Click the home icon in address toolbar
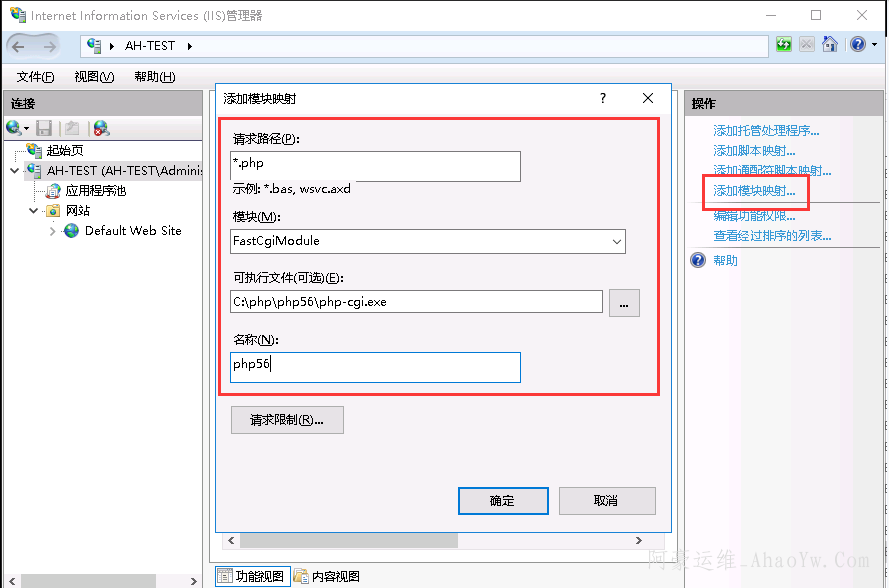This screenshot has width=889, height=588. 829,45
